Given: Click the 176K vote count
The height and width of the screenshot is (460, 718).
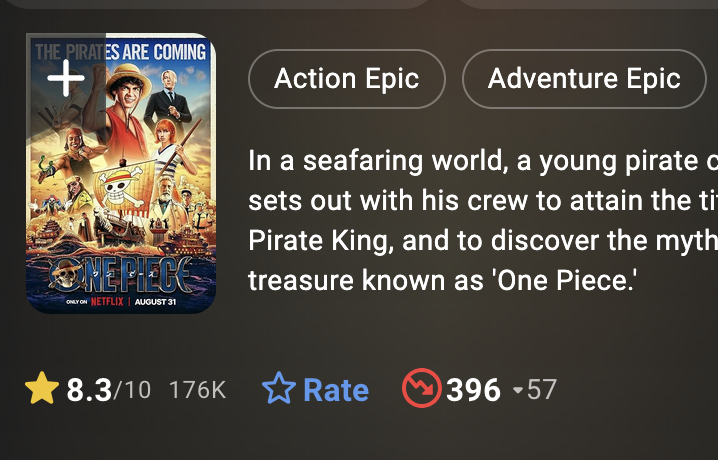Looking at the screenshot, I should pos(198,390).
